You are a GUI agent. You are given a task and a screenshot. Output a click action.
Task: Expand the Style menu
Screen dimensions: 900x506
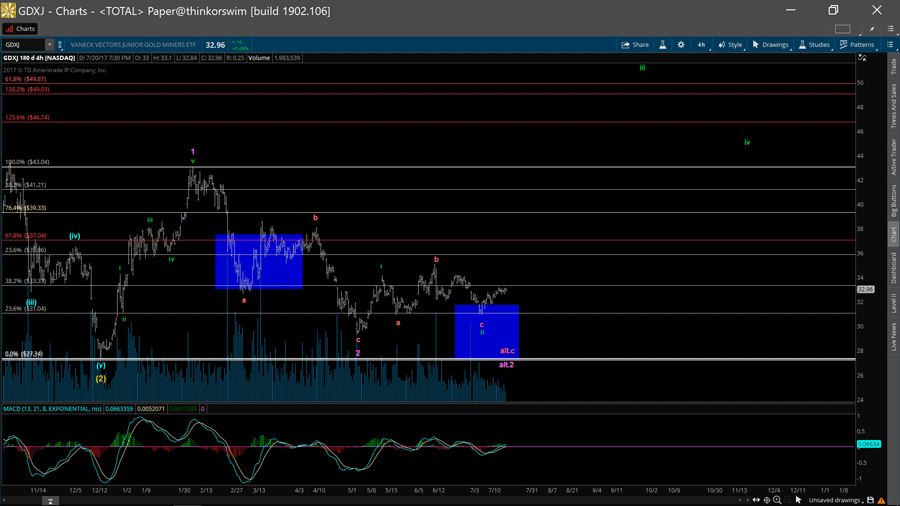pos(730,45)
